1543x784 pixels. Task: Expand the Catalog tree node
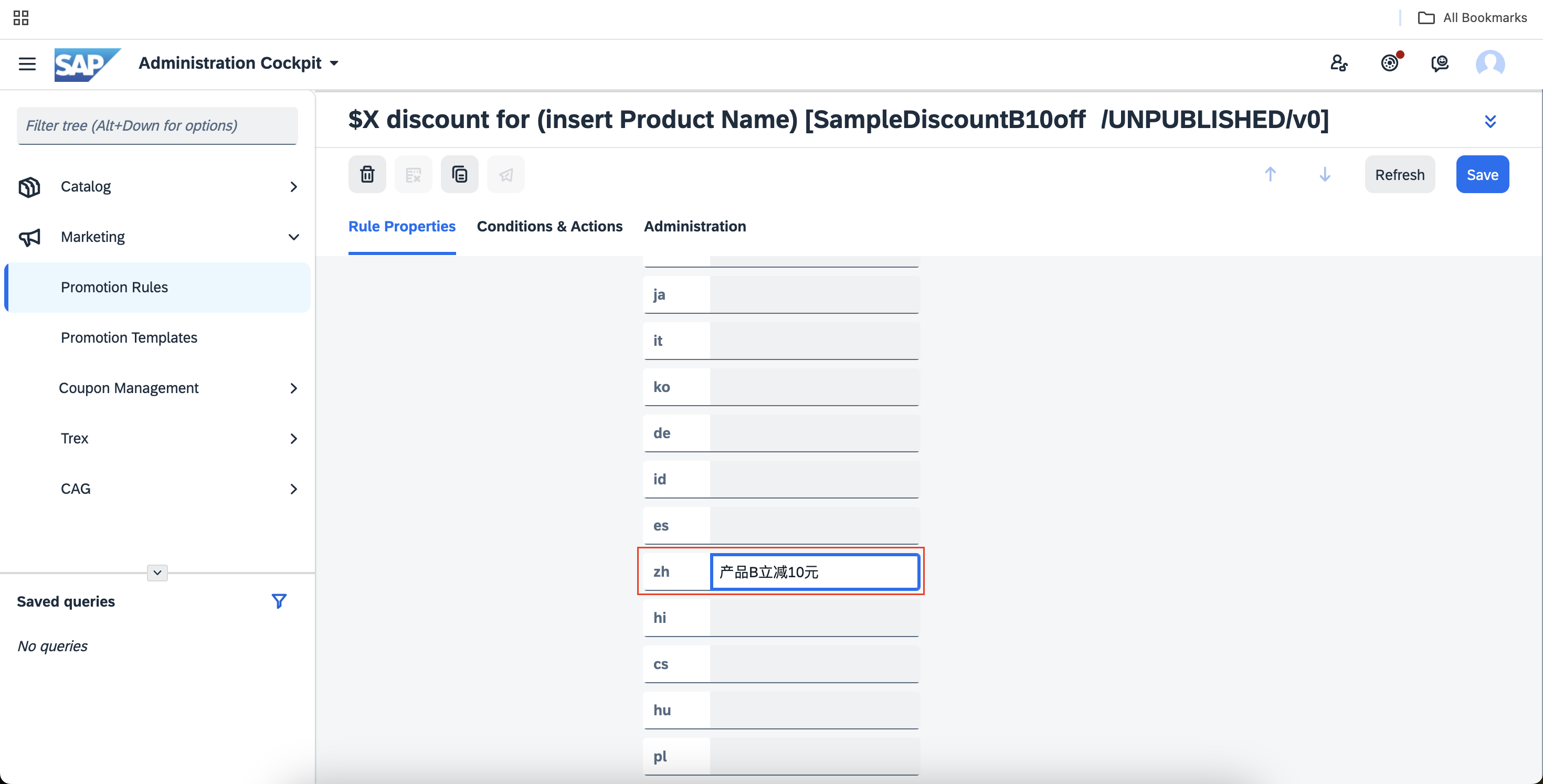tap(293, 187)
